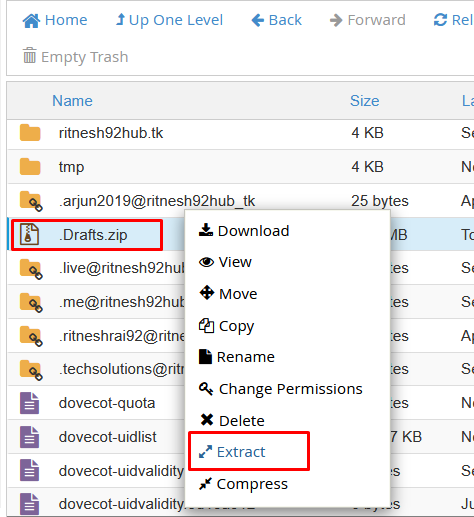The width and height of the screenshot is (474, 517).
Task: Click the Back arrow icon
Action: [258, 20]
